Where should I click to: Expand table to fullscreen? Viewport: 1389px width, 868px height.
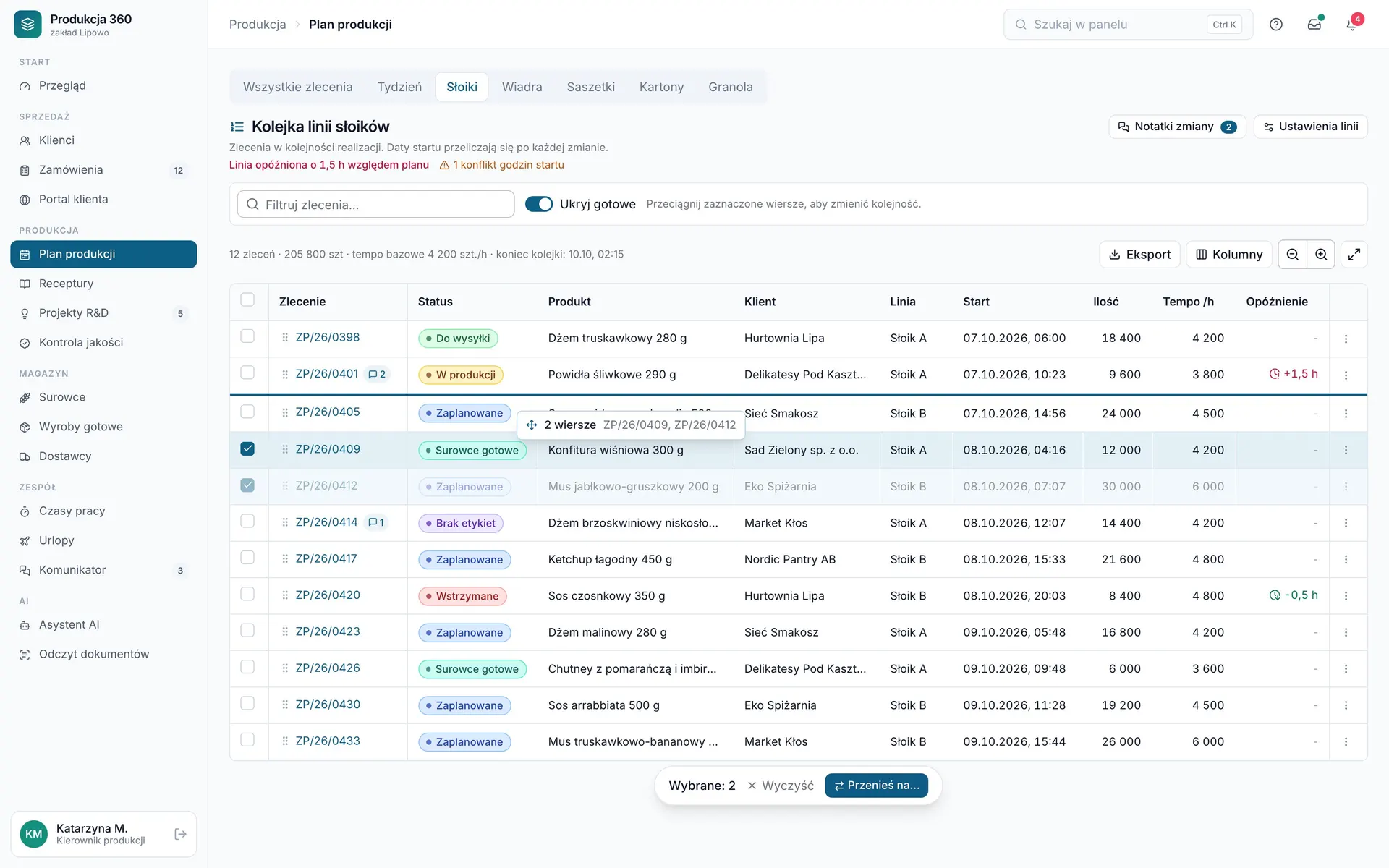pyautogui.click(x=1354, y=255)
